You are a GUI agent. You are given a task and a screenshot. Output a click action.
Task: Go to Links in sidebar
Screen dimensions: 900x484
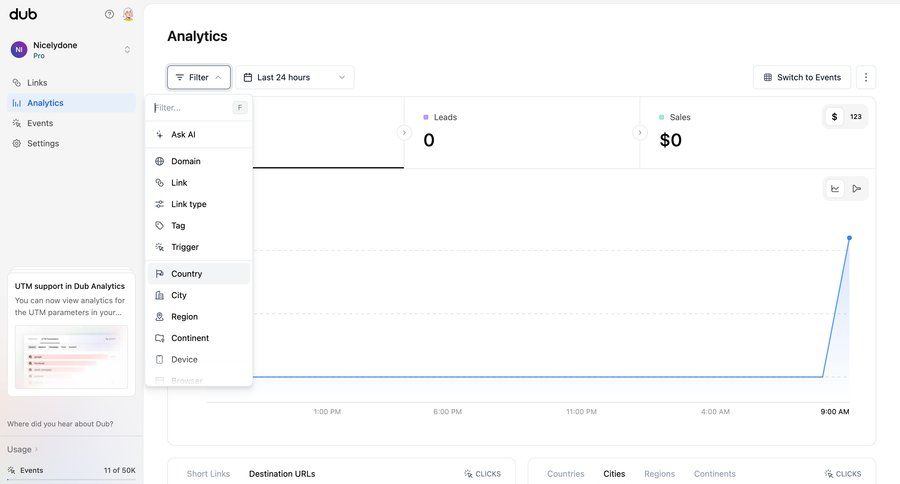[71, 83]
